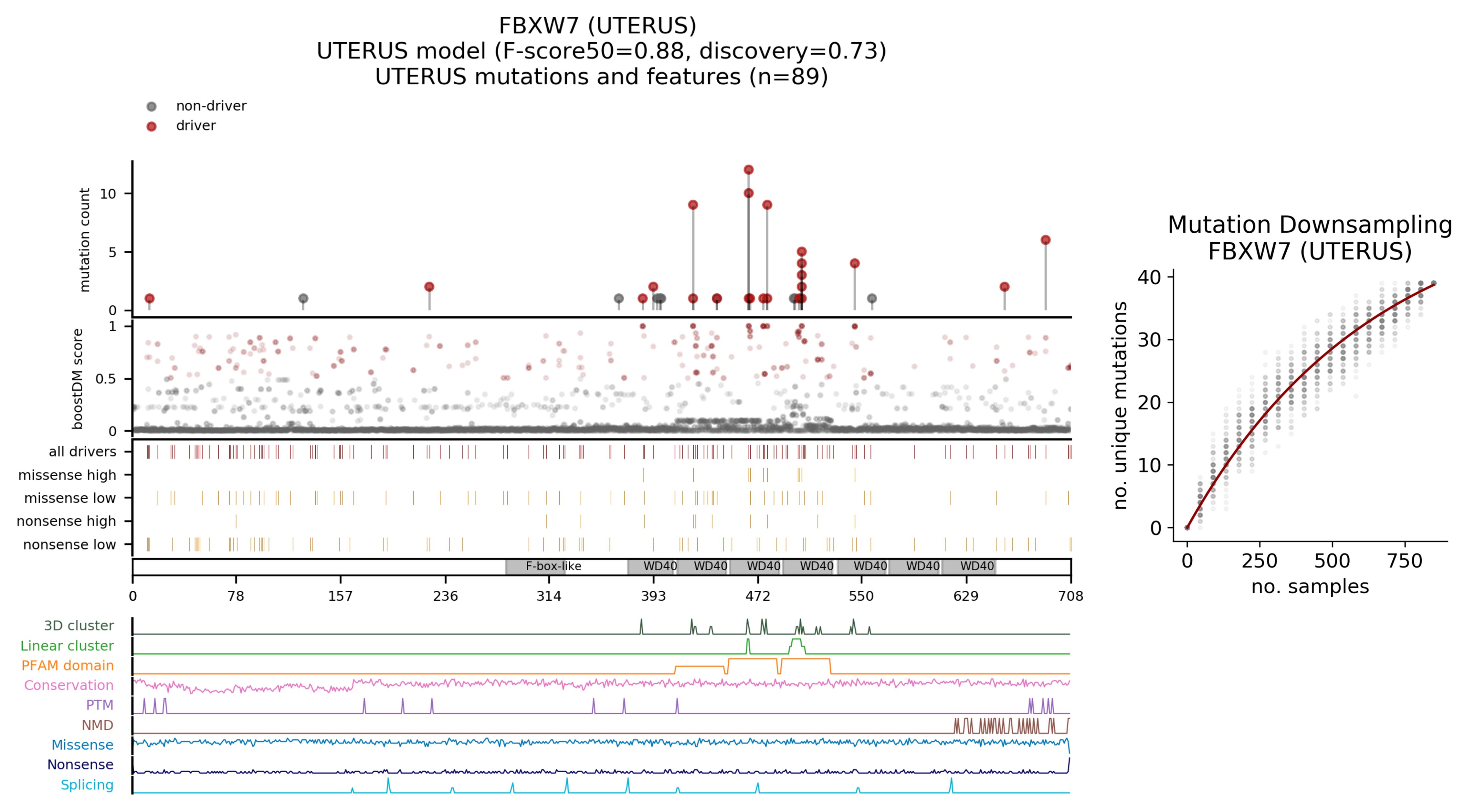
Task: Click the Splicing track label
Action: pos(87,785)
